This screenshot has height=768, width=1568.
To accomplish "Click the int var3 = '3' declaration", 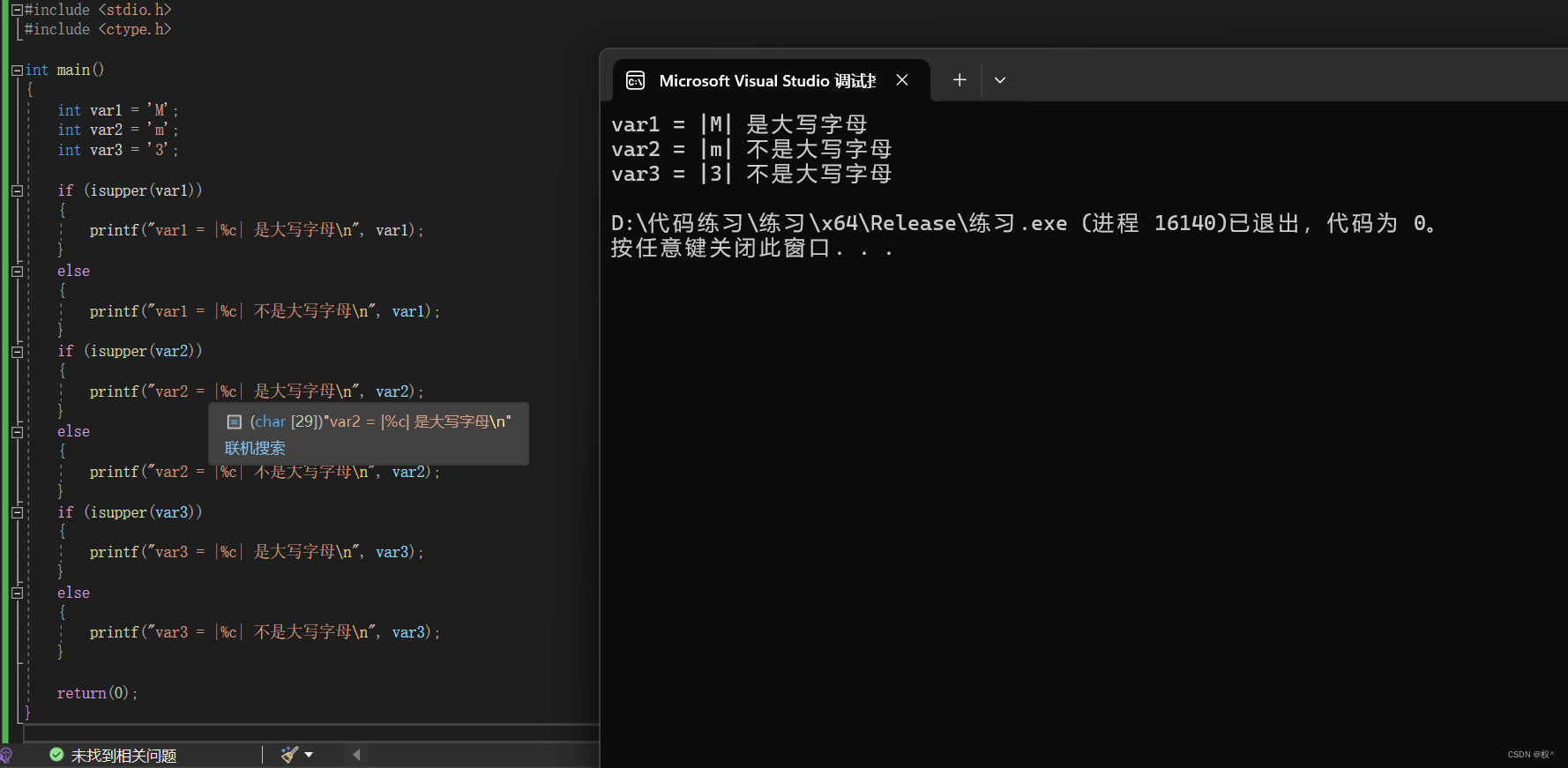I will pos(118,150).
